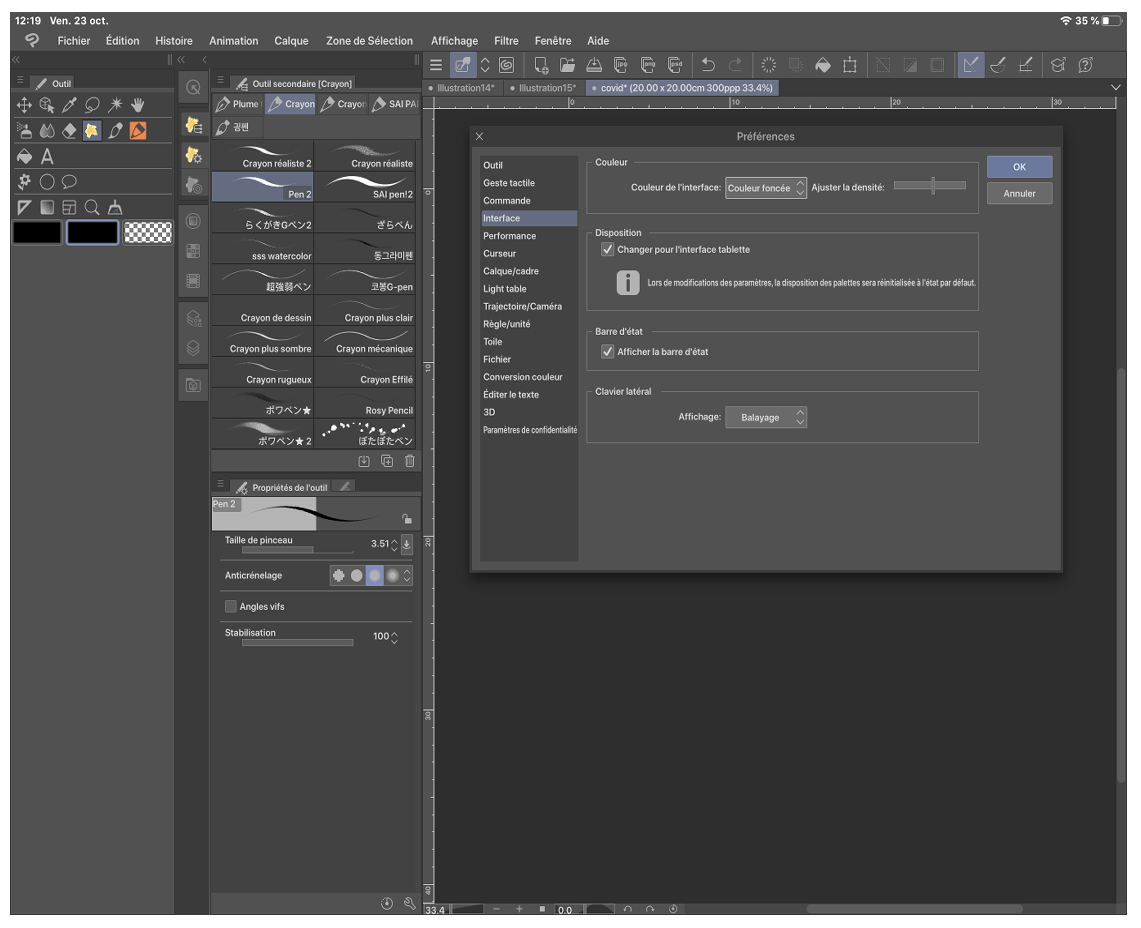Click the Undo arrow in command bar
Image resolution: width=1141 pixels, height=928 pixels.
click(x=708, y=65)
